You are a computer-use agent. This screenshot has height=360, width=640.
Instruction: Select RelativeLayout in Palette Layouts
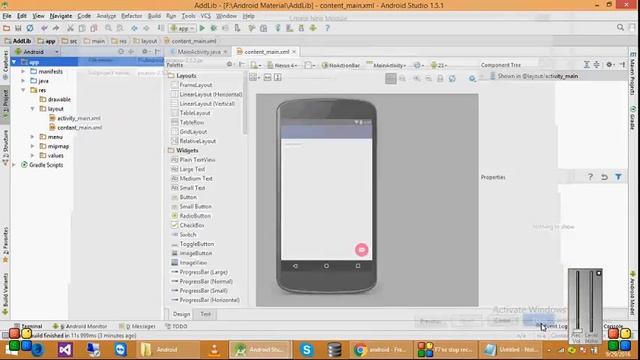click(x=193, y=141)
